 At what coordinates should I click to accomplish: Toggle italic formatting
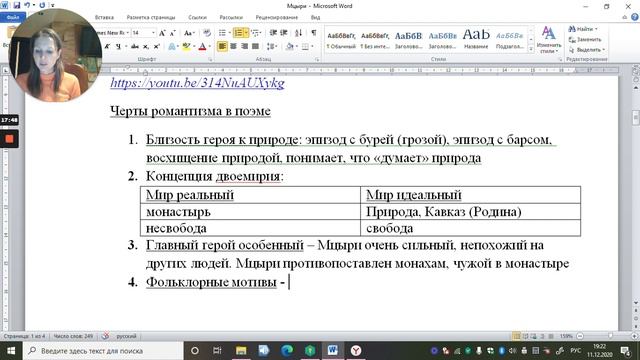click(107, 47)
